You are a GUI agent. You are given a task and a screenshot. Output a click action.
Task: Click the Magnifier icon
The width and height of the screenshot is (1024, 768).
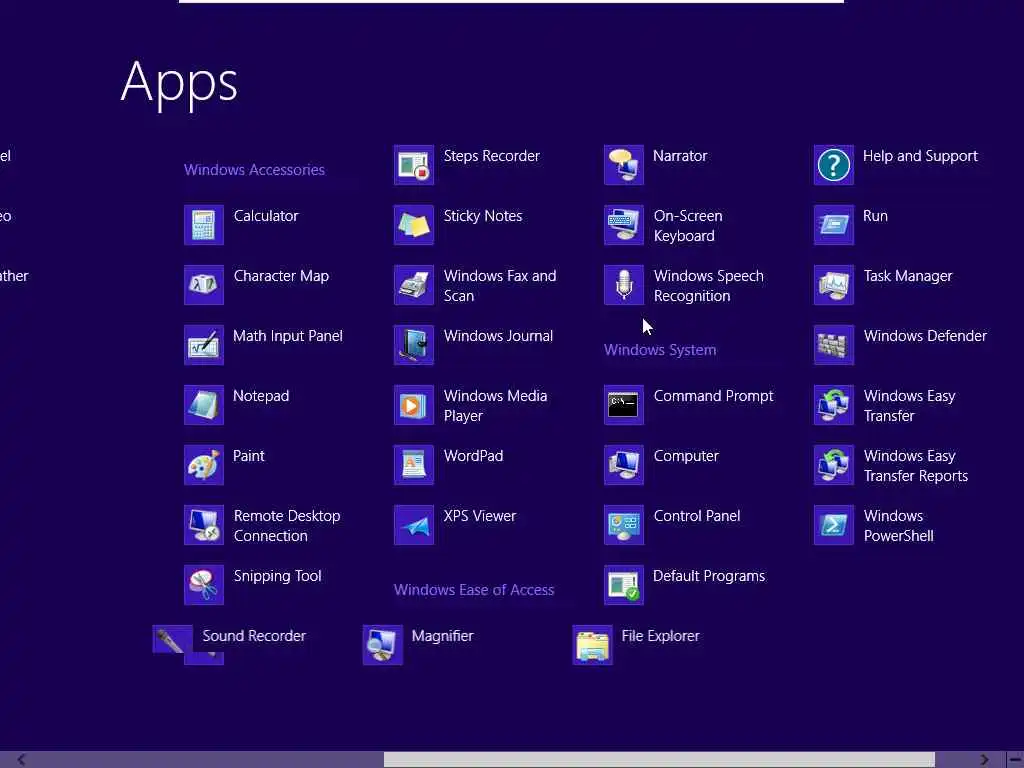tap(383, 645)
